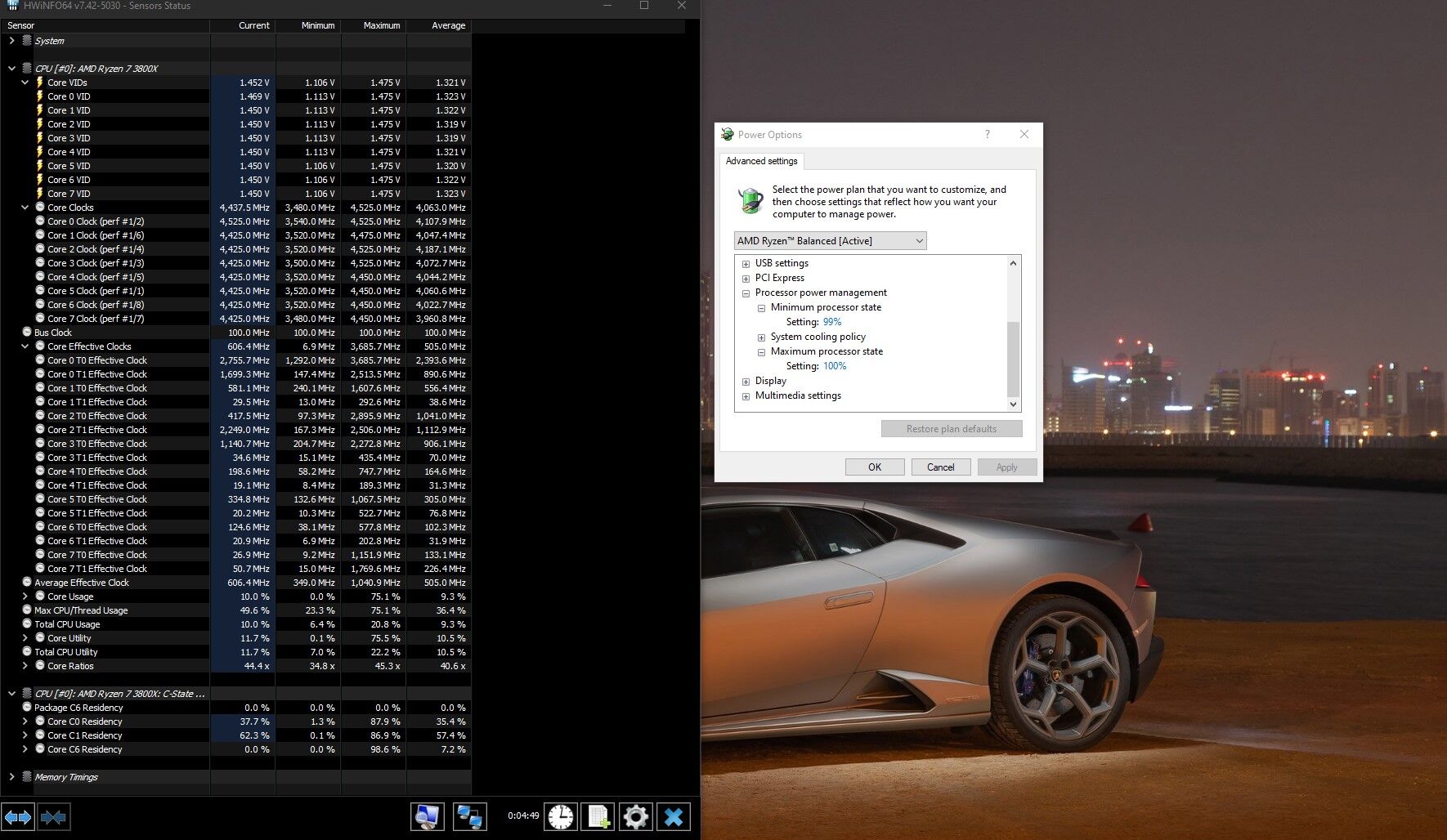Click the Maximum column header
This screenshot has width=1447, height=840.
[374, 25]
